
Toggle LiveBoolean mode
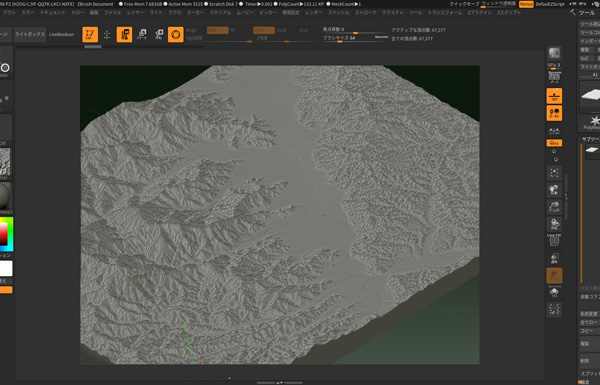(x=62, y=34)
